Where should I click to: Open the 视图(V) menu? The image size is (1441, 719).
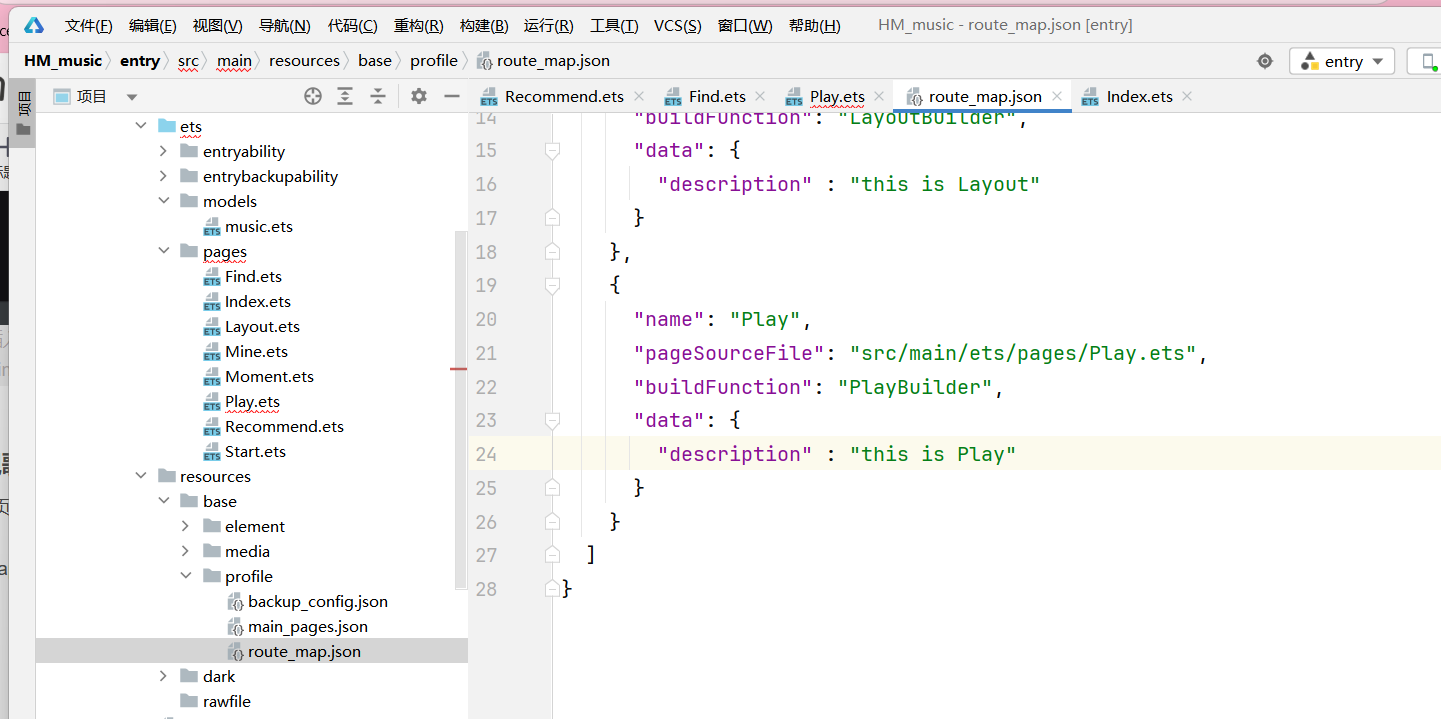[x=218, y=25]
